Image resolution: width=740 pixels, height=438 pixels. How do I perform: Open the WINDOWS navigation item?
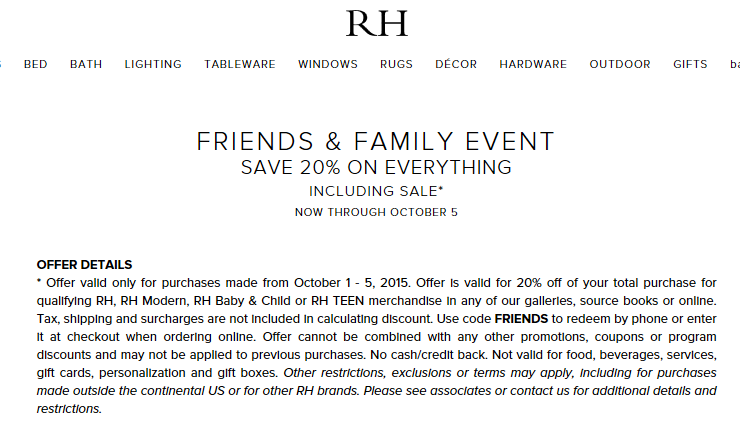328,64
